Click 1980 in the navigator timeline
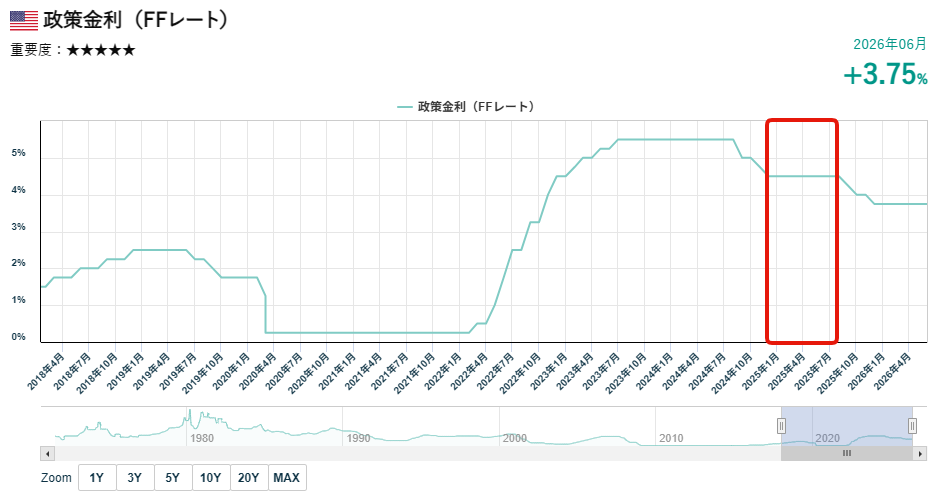945x498 pixels. [202, 438]
